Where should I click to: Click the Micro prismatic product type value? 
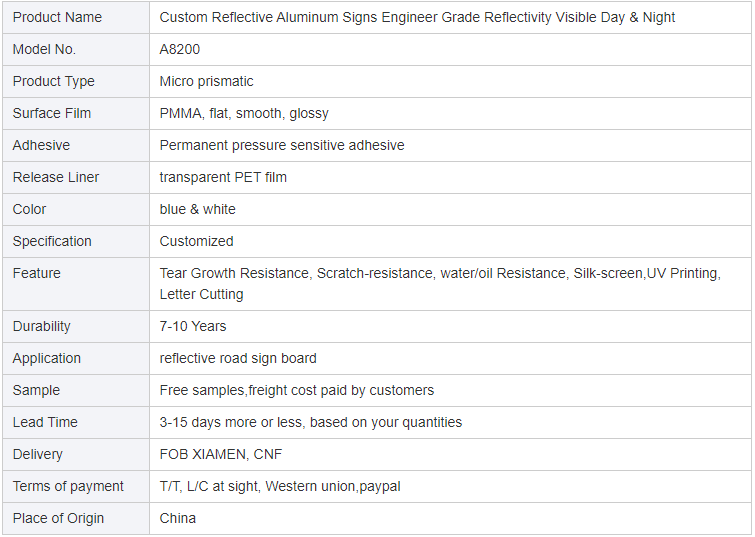click(206, 81)
